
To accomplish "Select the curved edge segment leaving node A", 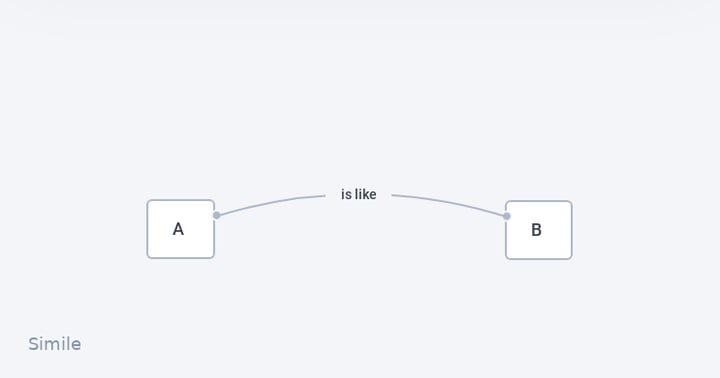I will 271,203.
